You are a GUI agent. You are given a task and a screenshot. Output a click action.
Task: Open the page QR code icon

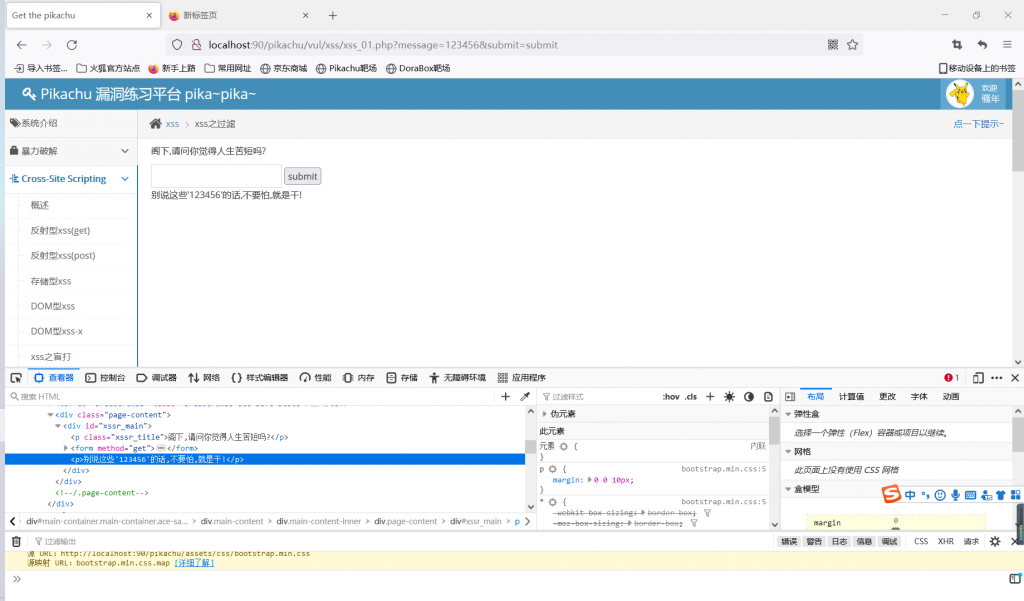pyautogui.click(x=833, y=45)
